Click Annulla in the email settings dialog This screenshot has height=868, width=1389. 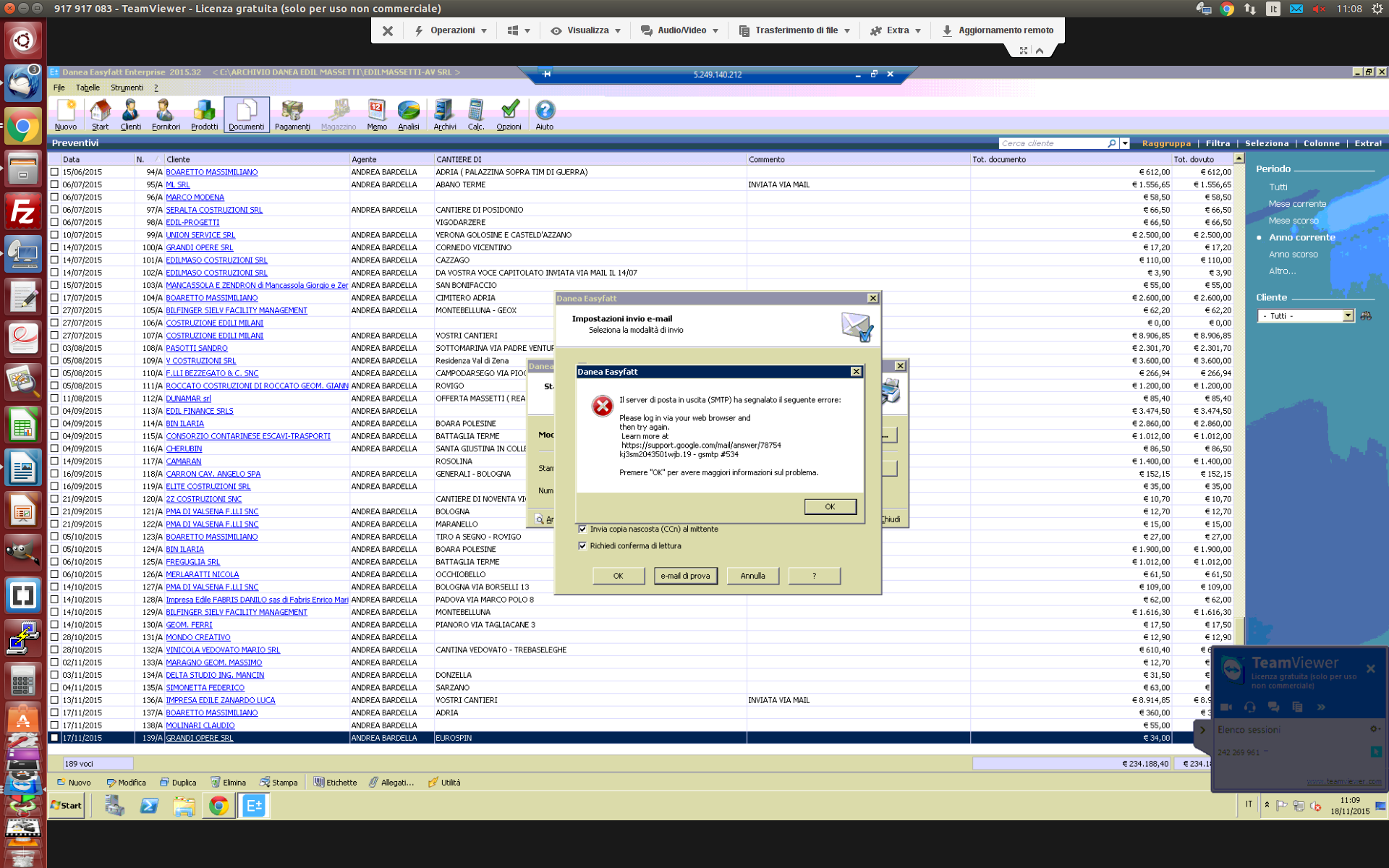coord(752,576)
